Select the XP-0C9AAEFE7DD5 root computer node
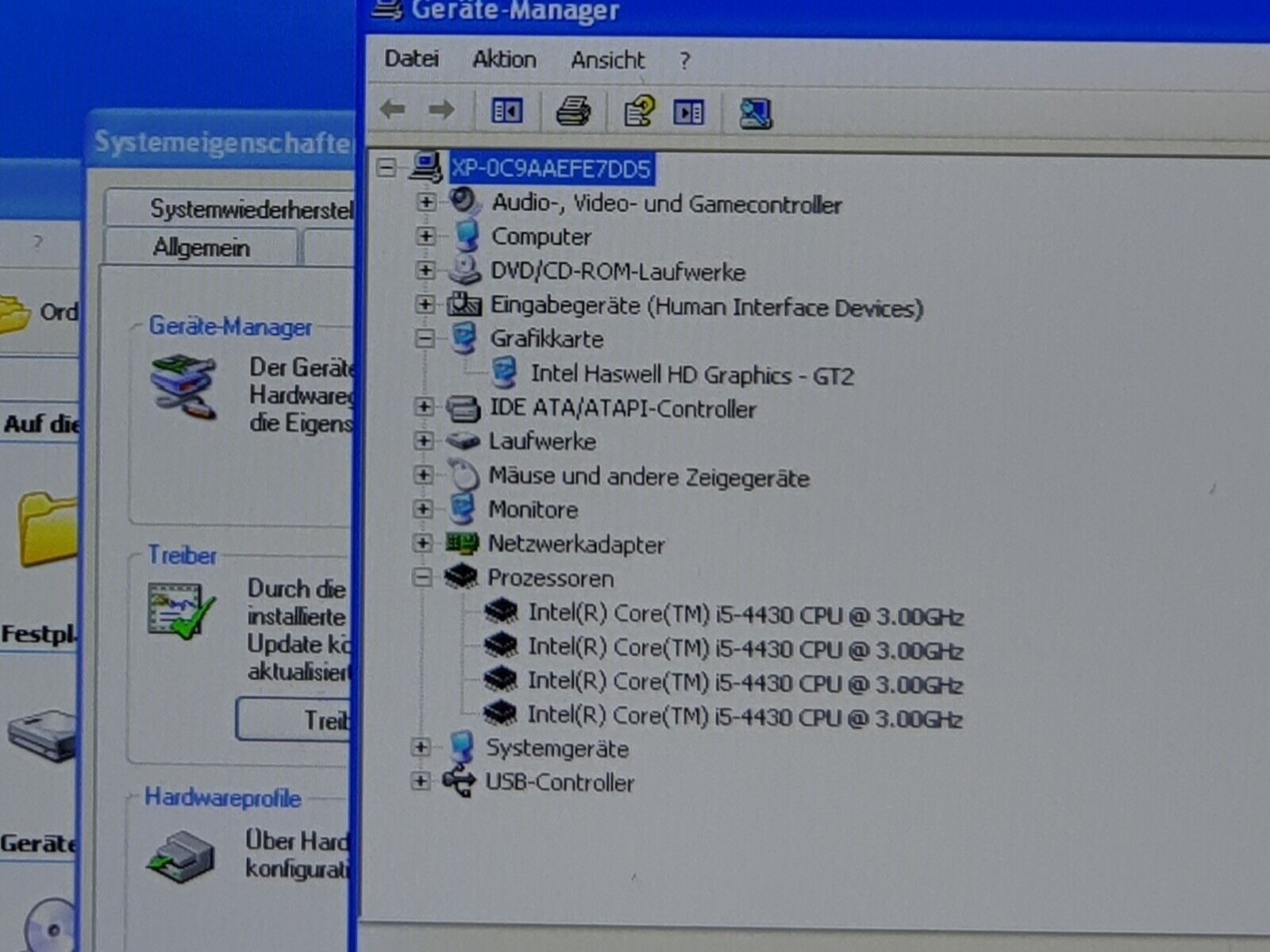 click(x=550, y=168)
